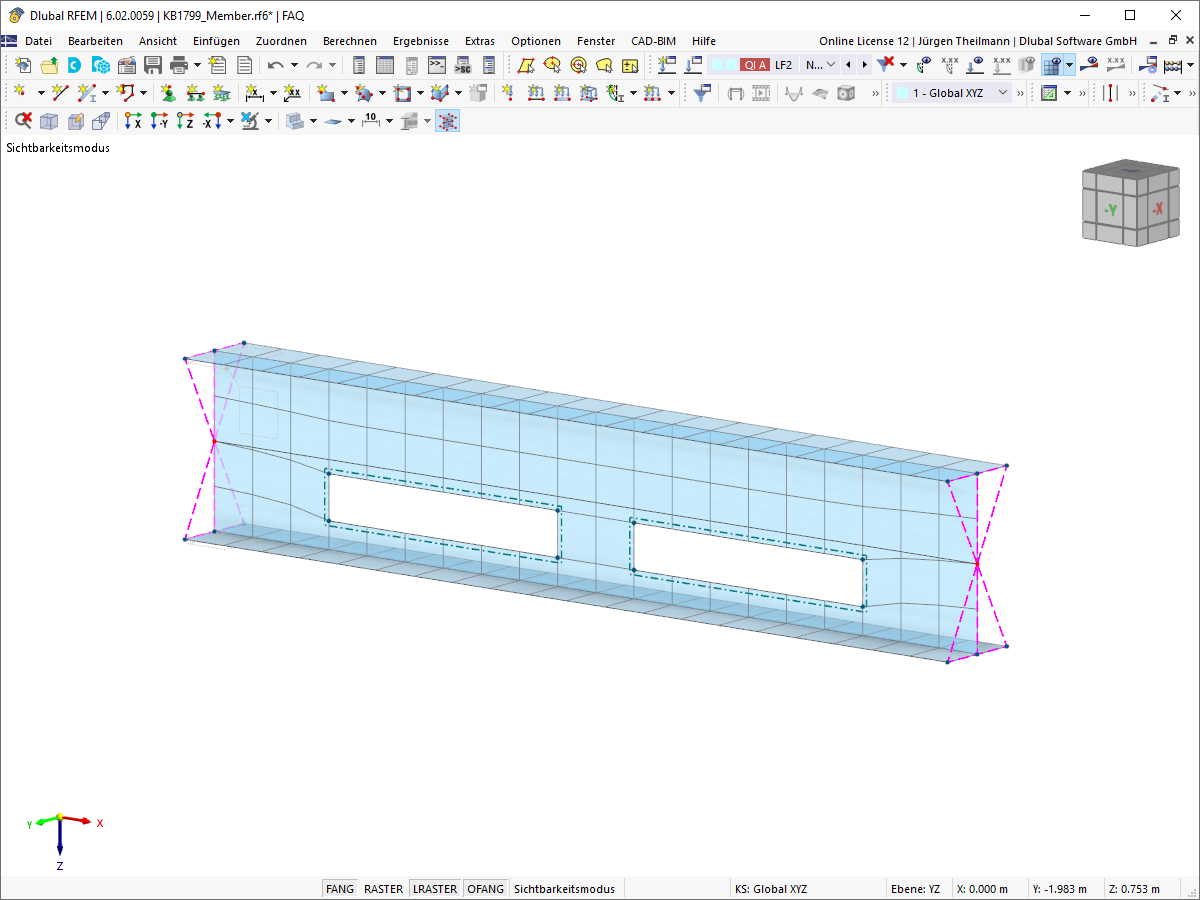Image resolution: width=1200 pixels, height=900 pixels.
Task: Open the Bearbeiten menu
Action: (96, 41)
